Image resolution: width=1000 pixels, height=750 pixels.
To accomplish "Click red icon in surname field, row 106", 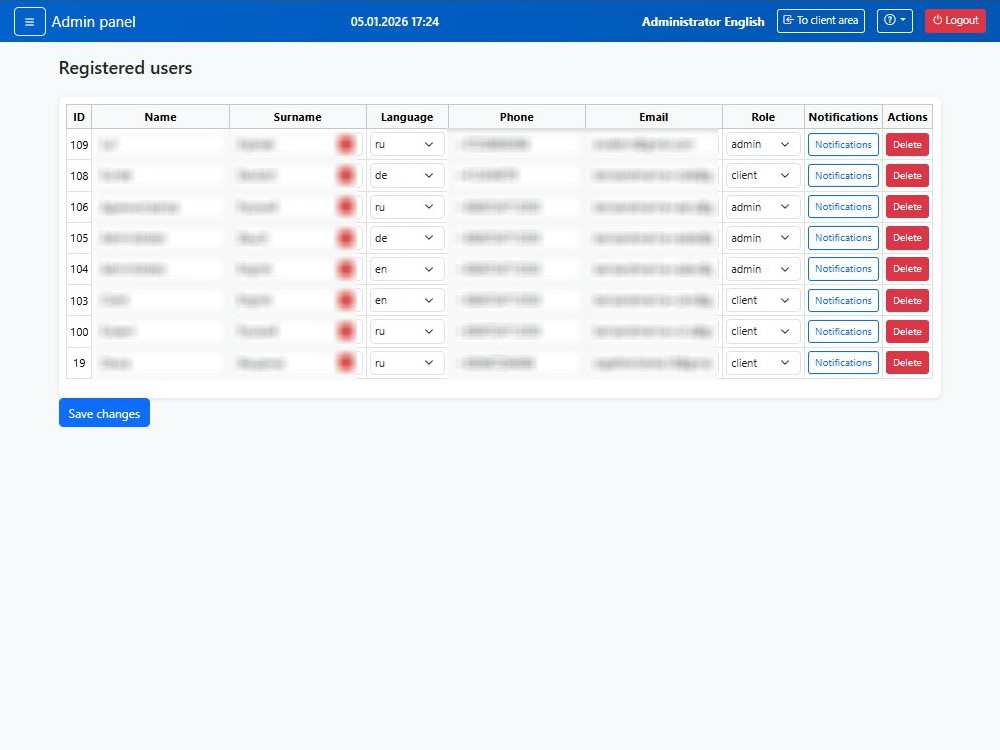I will point(346,207).
